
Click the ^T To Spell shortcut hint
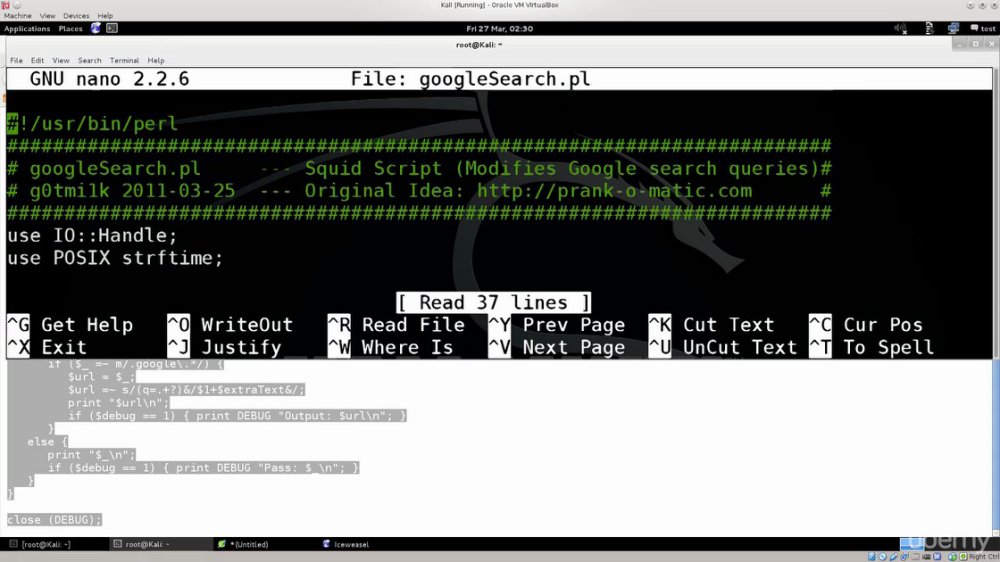point(871,347)
